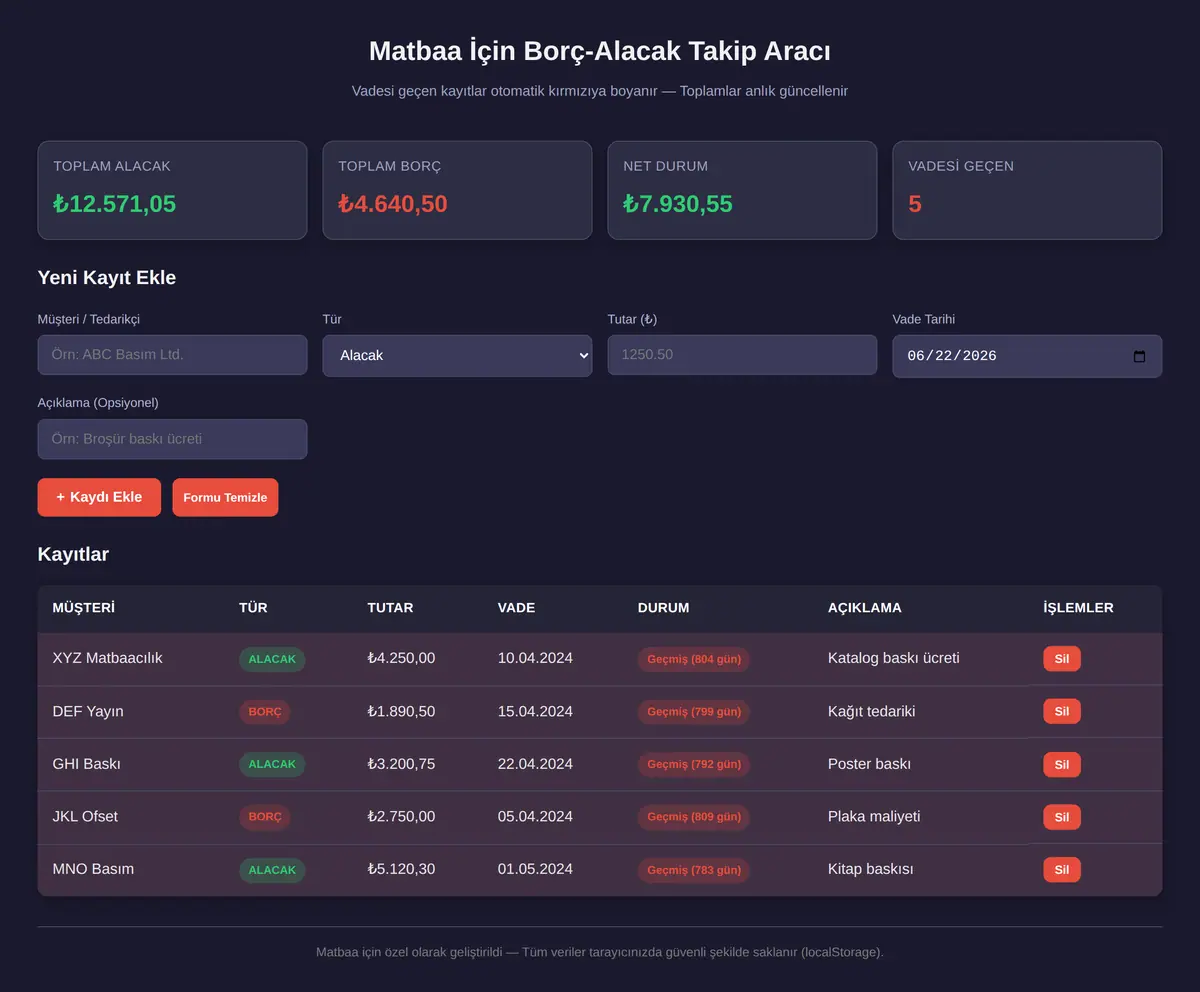
Task: Click the Formu Temizle button
Action: pos(225,497)
